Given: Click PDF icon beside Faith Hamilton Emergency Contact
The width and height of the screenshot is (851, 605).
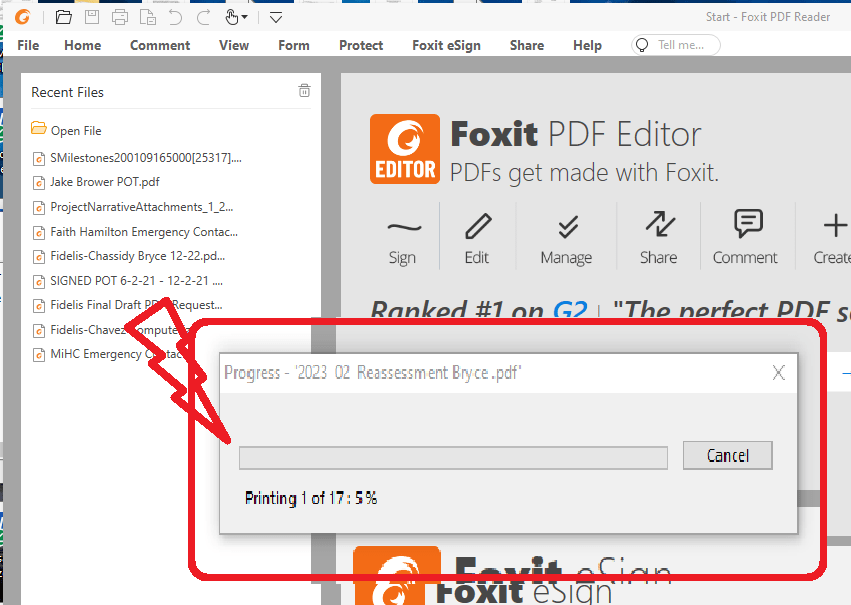Looking at the screenshot, I should [39, 233].
